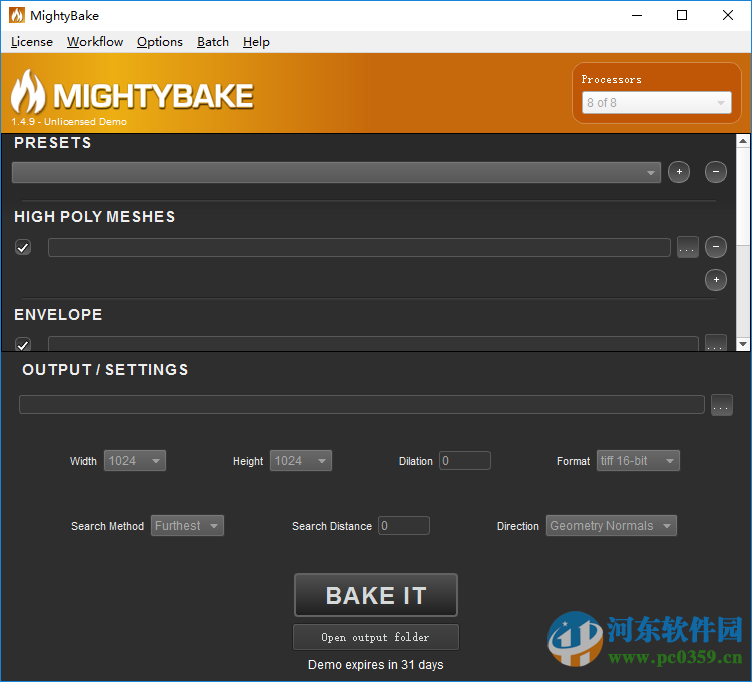This screenshot has width=752, height=682.
Task: Open the Help menu
Action: coord(256,42)
